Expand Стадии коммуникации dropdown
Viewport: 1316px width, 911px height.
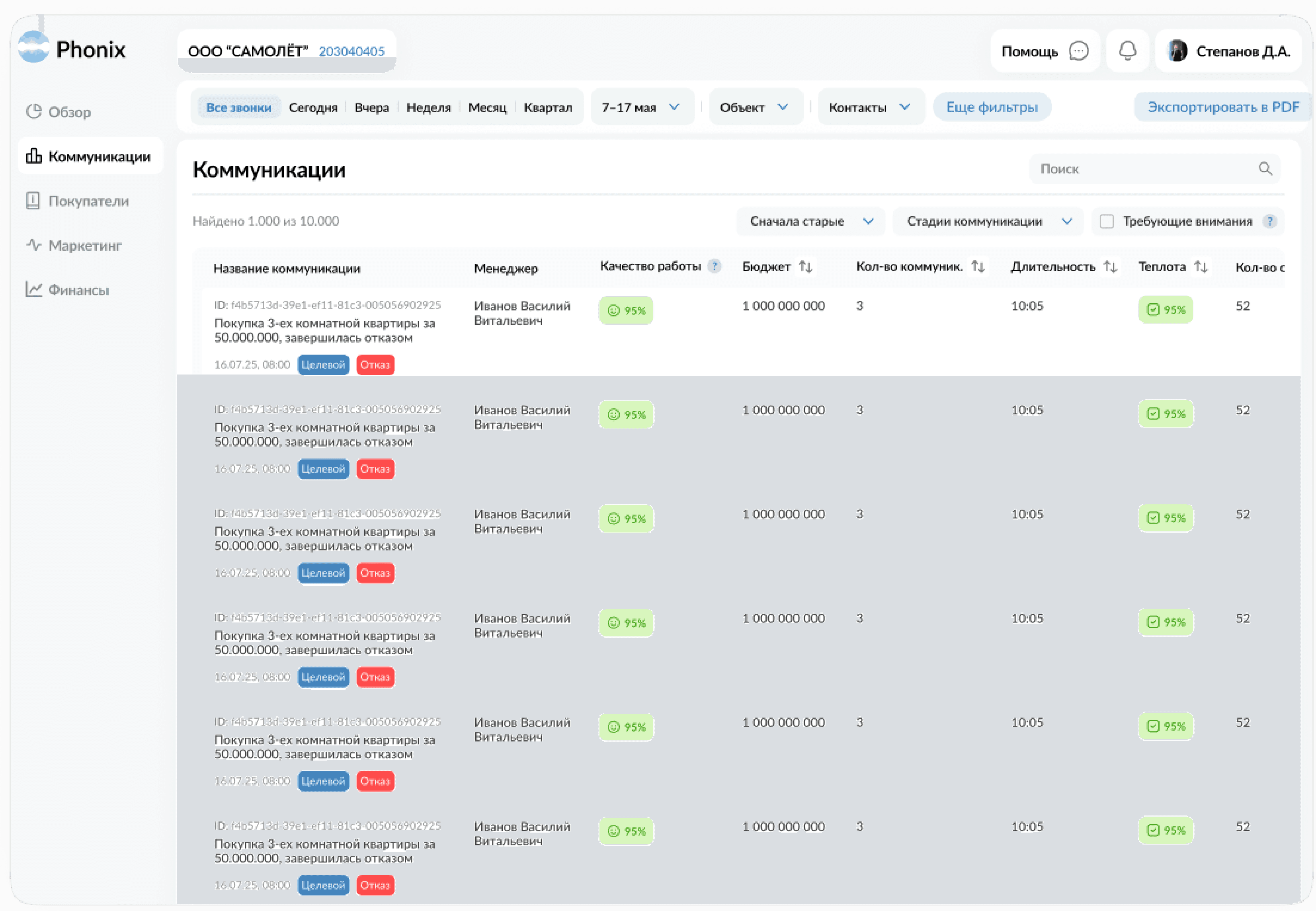pyautogui.click(x=988, y=221)
